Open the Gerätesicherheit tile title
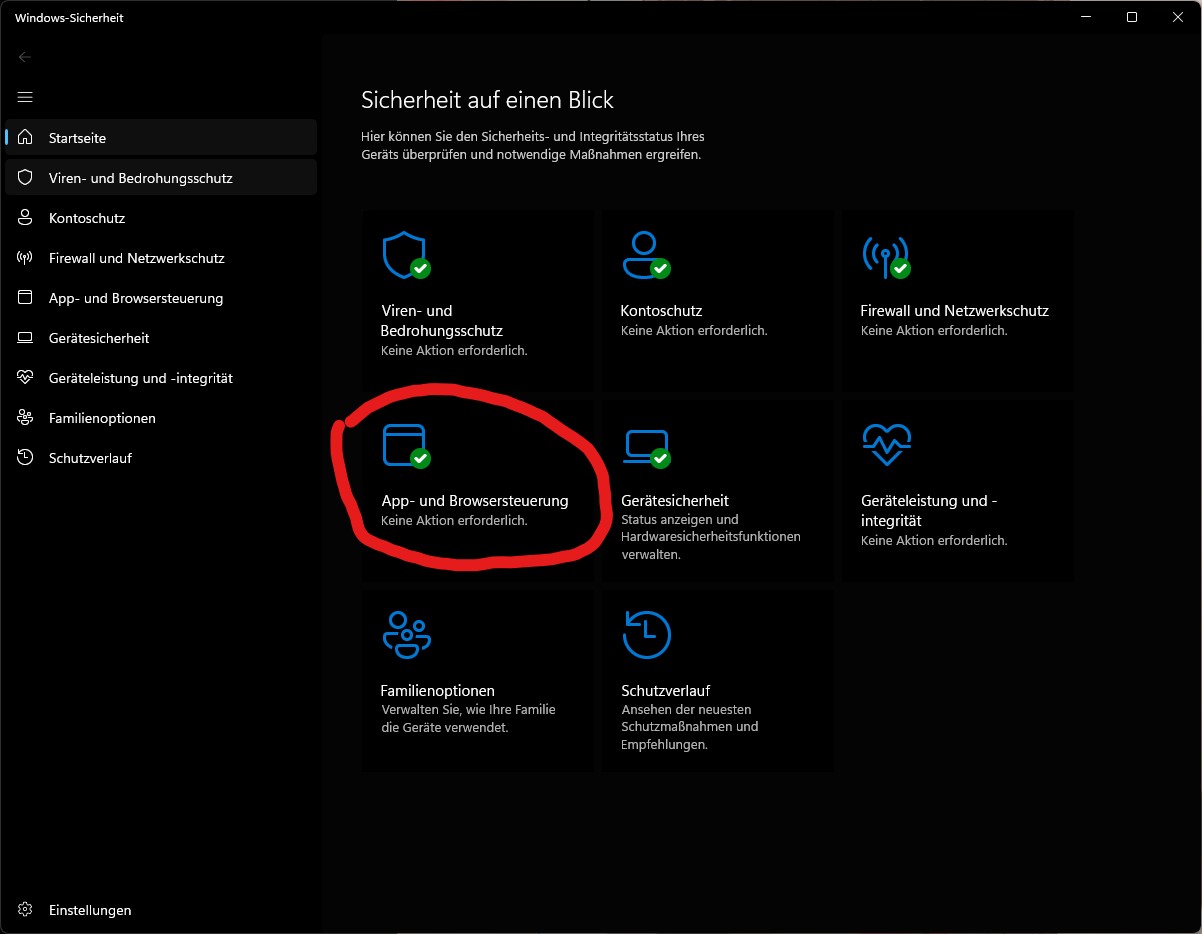 (675, 500)
